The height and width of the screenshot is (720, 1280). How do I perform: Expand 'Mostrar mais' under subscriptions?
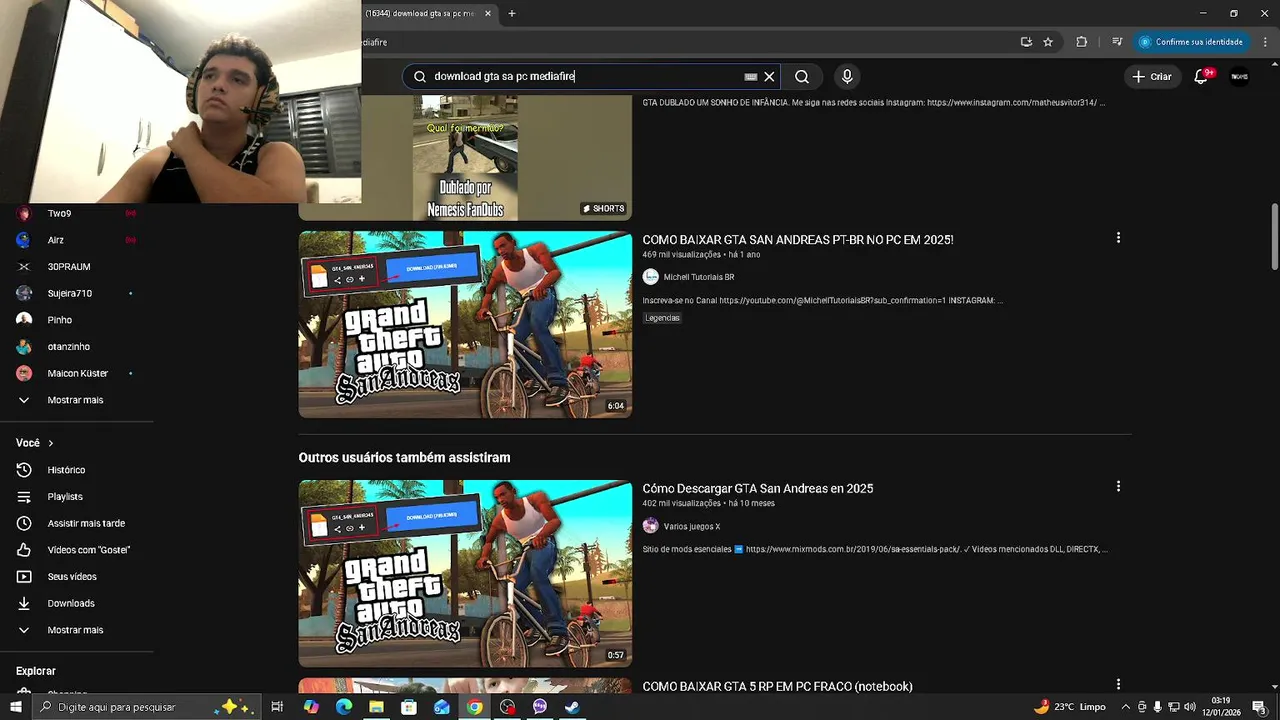[x=77, y=400]
